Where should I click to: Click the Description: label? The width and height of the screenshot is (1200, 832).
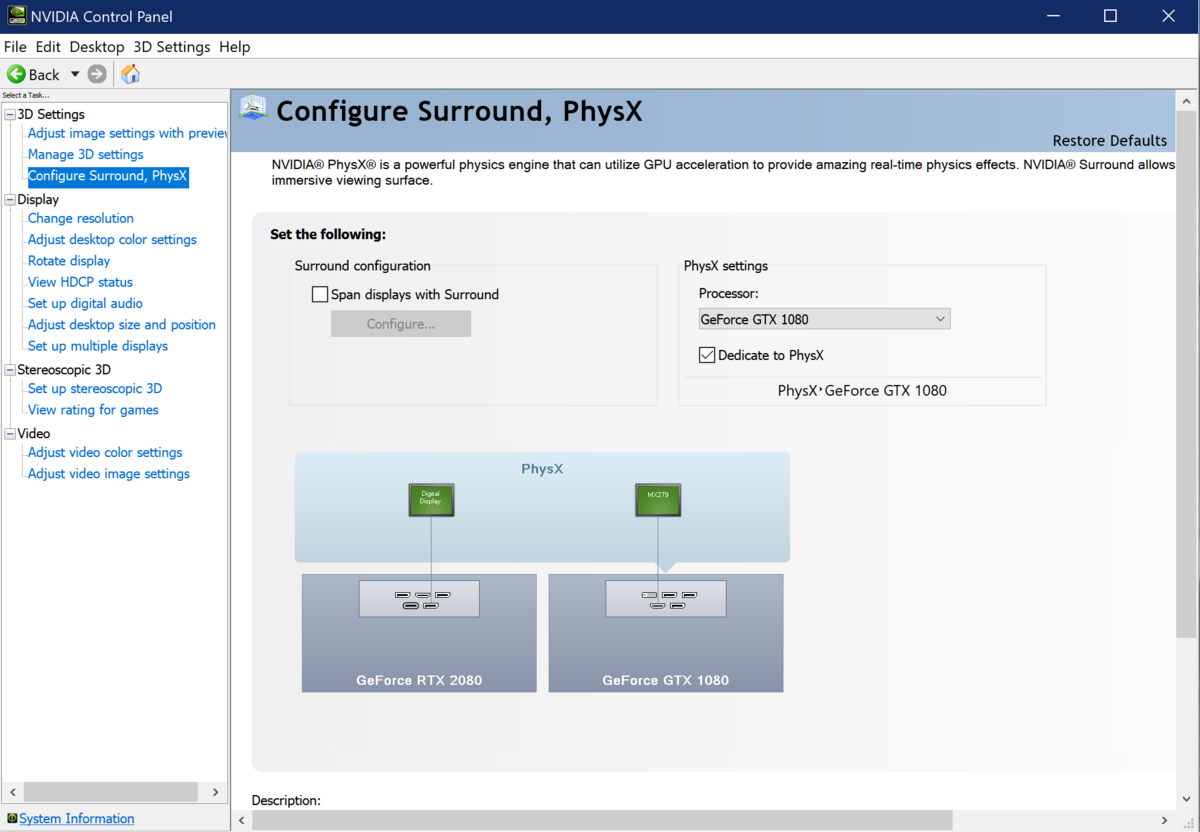pos(286,801)
